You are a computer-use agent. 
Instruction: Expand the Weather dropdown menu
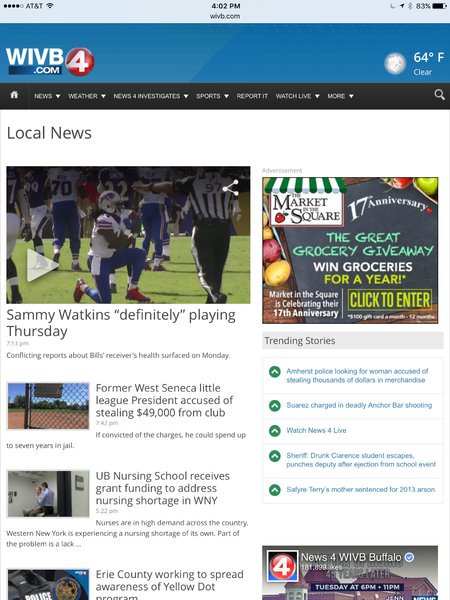click(87, 96)
